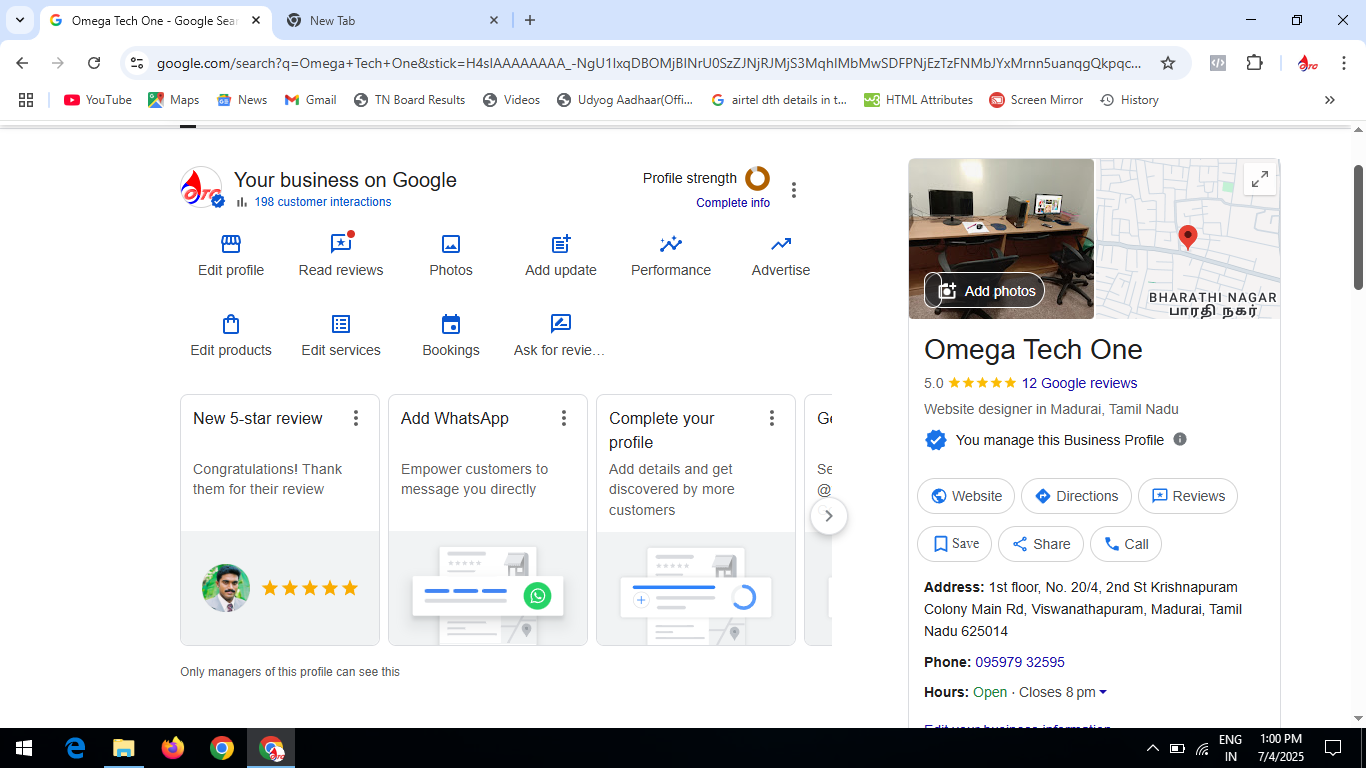1366x768 pixels.
Task: Open Edit profile in business dashboard
Action: (x=231, y=245)
